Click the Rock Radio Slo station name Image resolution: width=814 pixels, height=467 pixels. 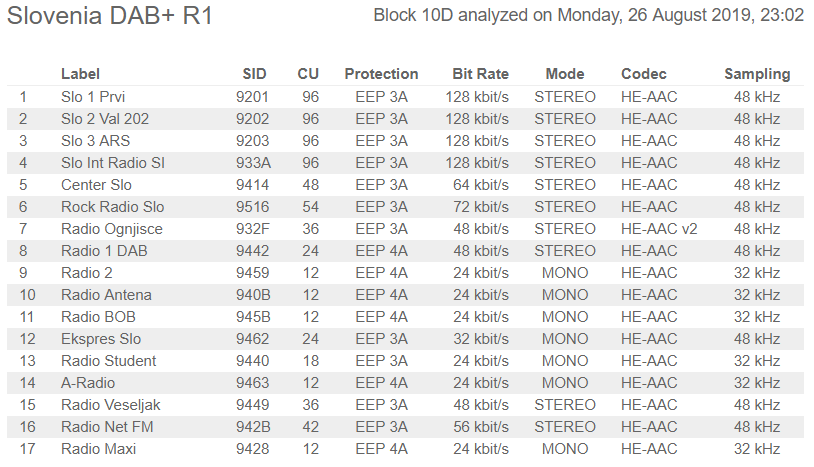112,207
